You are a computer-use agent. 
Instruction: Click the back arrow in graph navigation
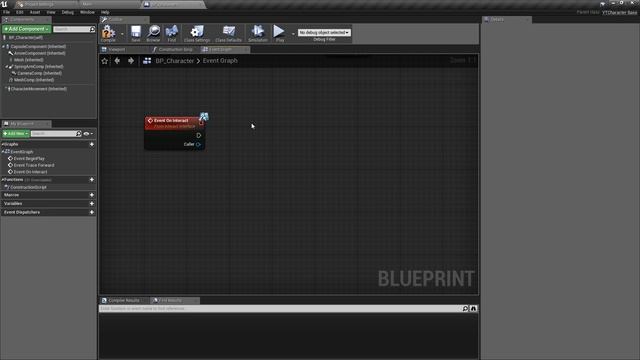pyautogui.click(x=118, y=61)
